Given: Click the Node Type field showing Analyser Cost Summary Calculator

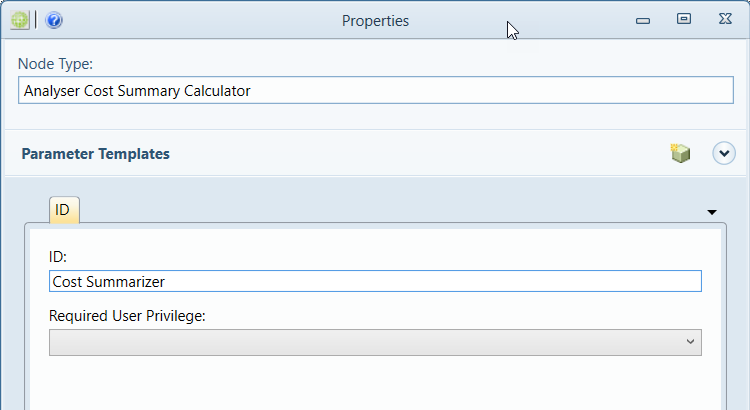Looking at the screenshot, I should coord(375,90).
